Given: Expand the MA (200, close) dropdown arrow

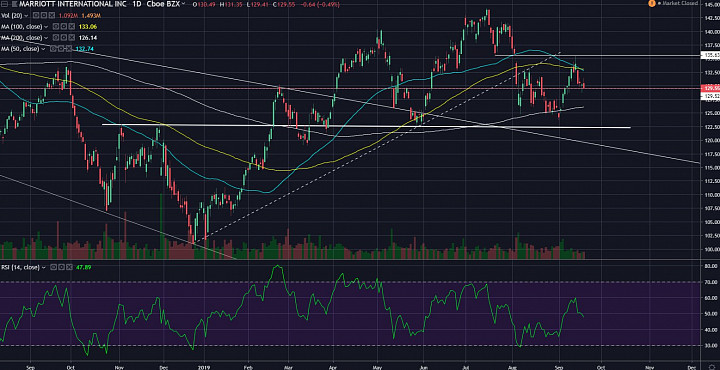Looking at the screenshot, I should [46, 38].
